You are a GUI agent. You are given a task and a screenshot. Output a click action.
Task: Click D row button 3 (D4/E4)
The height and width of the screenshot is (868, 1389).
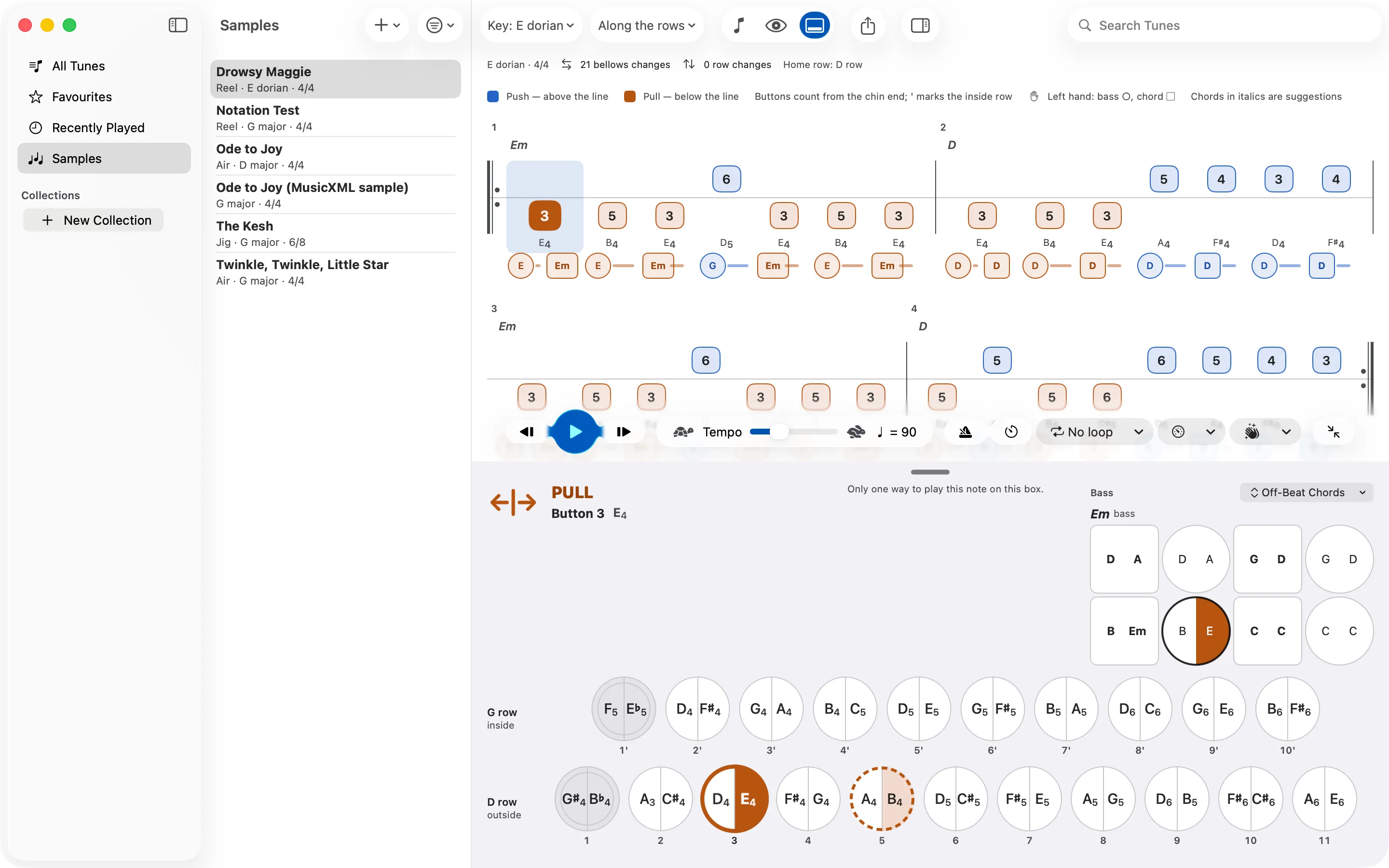734,799
